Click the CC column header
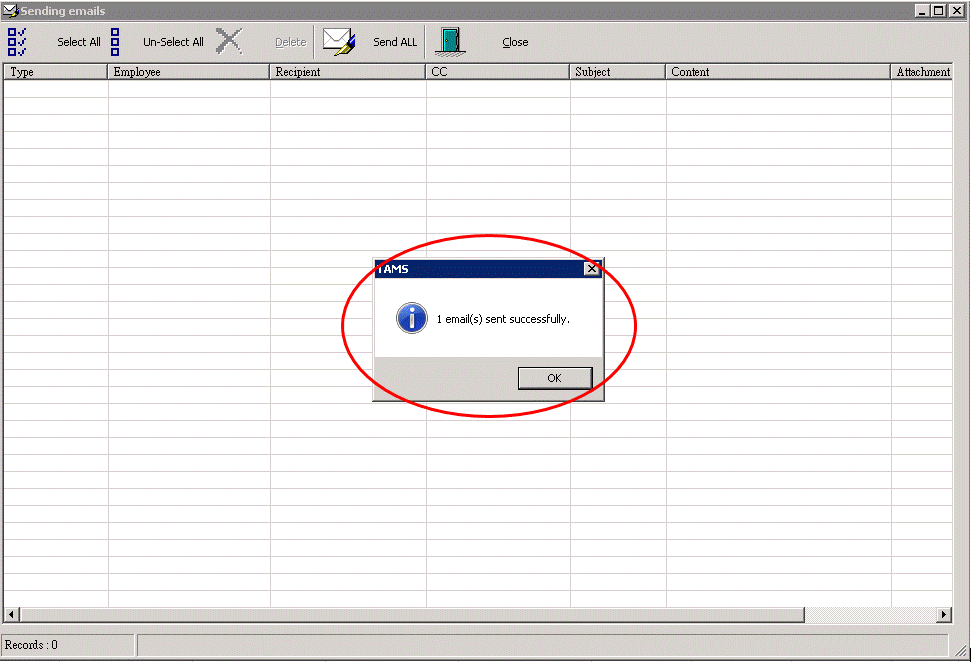Screen dimensions: 971x662 (x=498, y=72)
